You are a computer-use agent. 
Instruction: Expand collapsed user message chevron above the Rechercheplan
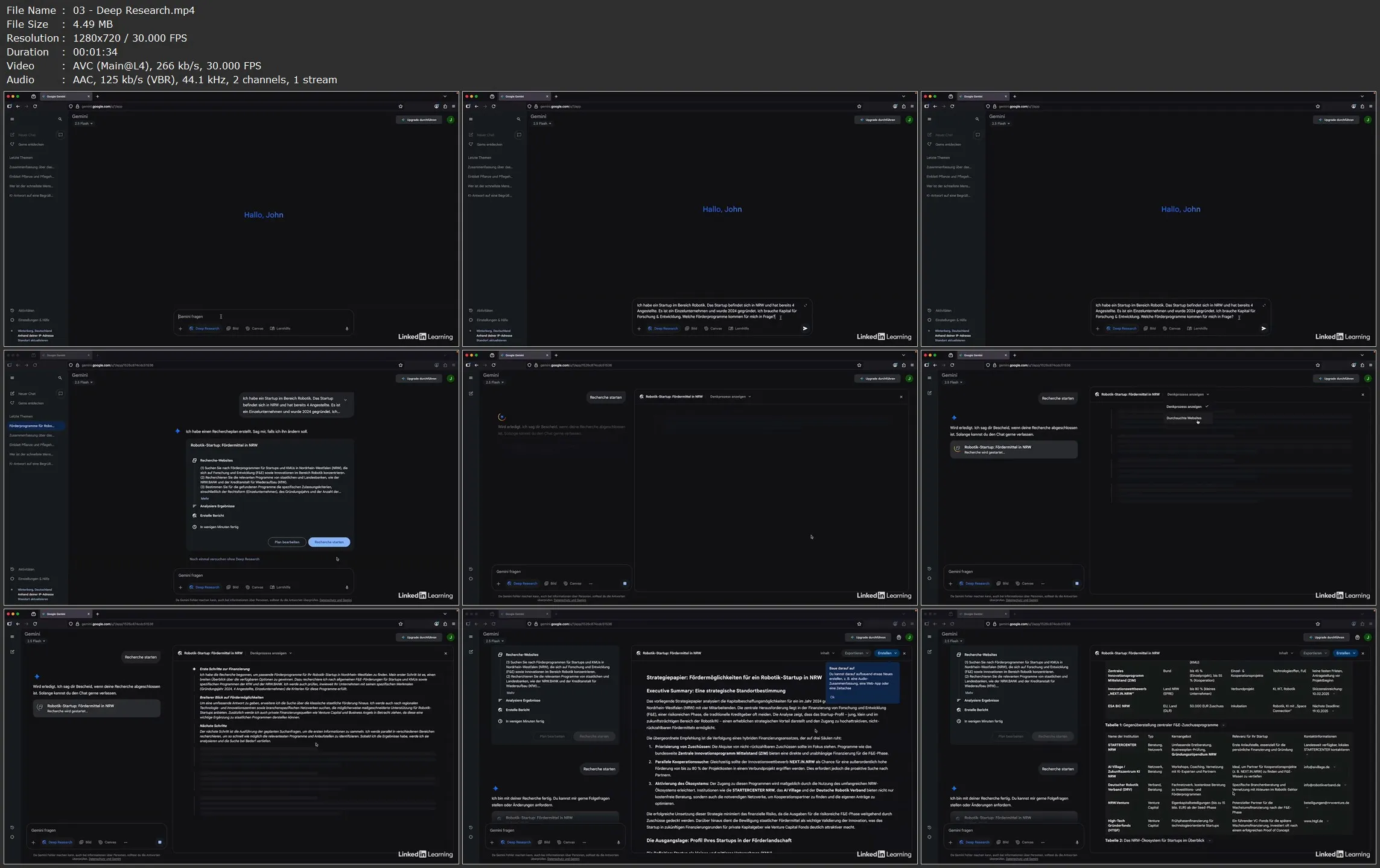(x=345, y=399)
